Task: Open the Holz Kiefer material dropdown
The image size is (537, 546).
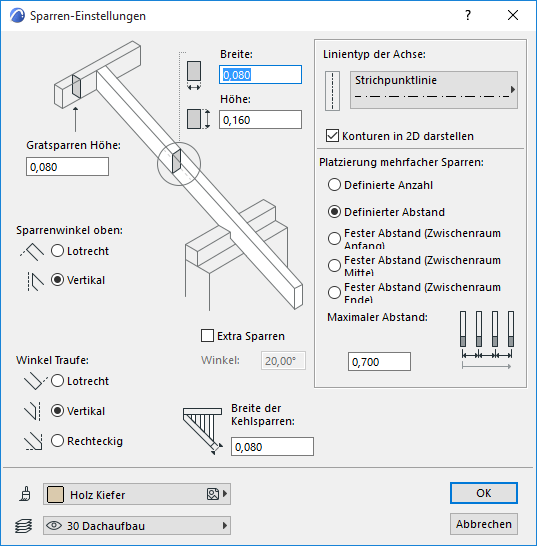Action: pyautogui.click(x=137, y=494)
